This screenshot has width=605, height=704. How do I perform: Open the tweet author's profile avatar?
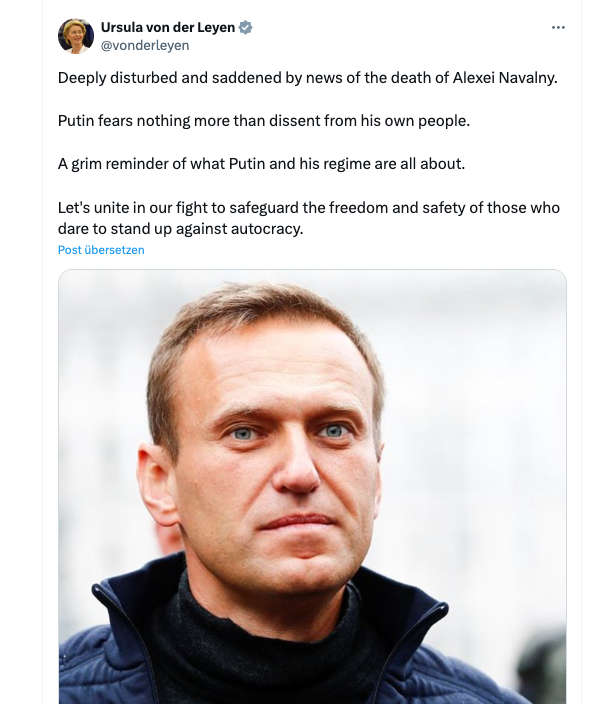click(x=74, y=35)
